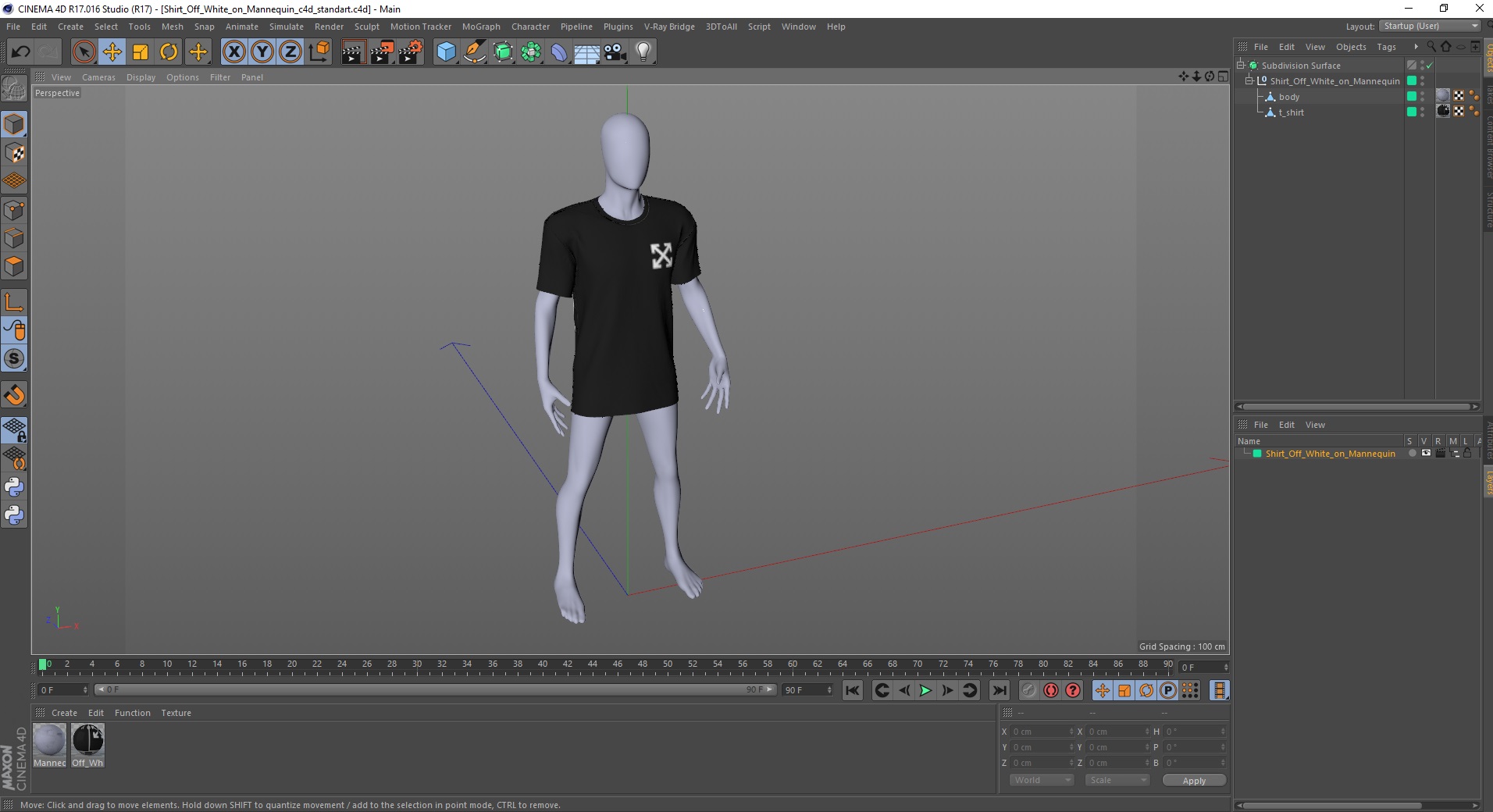The image size is (1493, 812).
Task: Click the end frame 90 F stepper
Action: (x=829, y=689)
